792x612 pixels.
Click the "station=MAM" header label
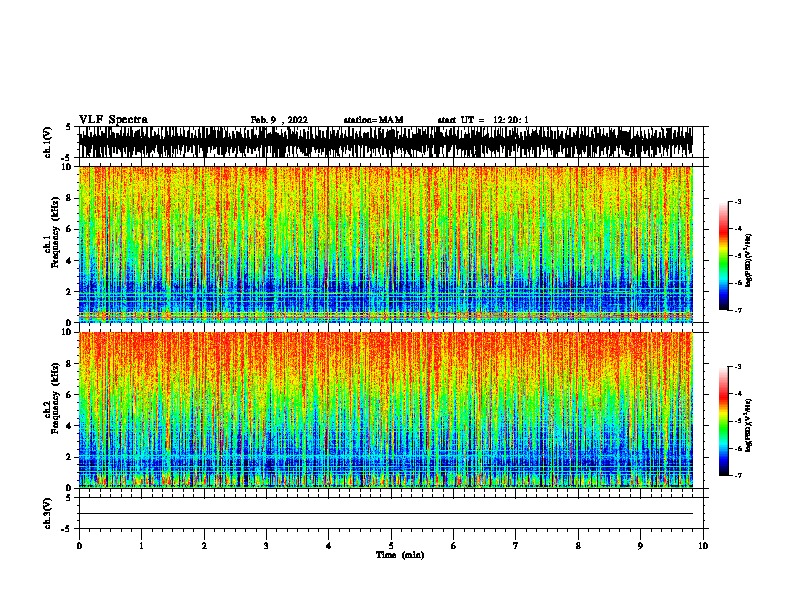(x=373, y=120)
